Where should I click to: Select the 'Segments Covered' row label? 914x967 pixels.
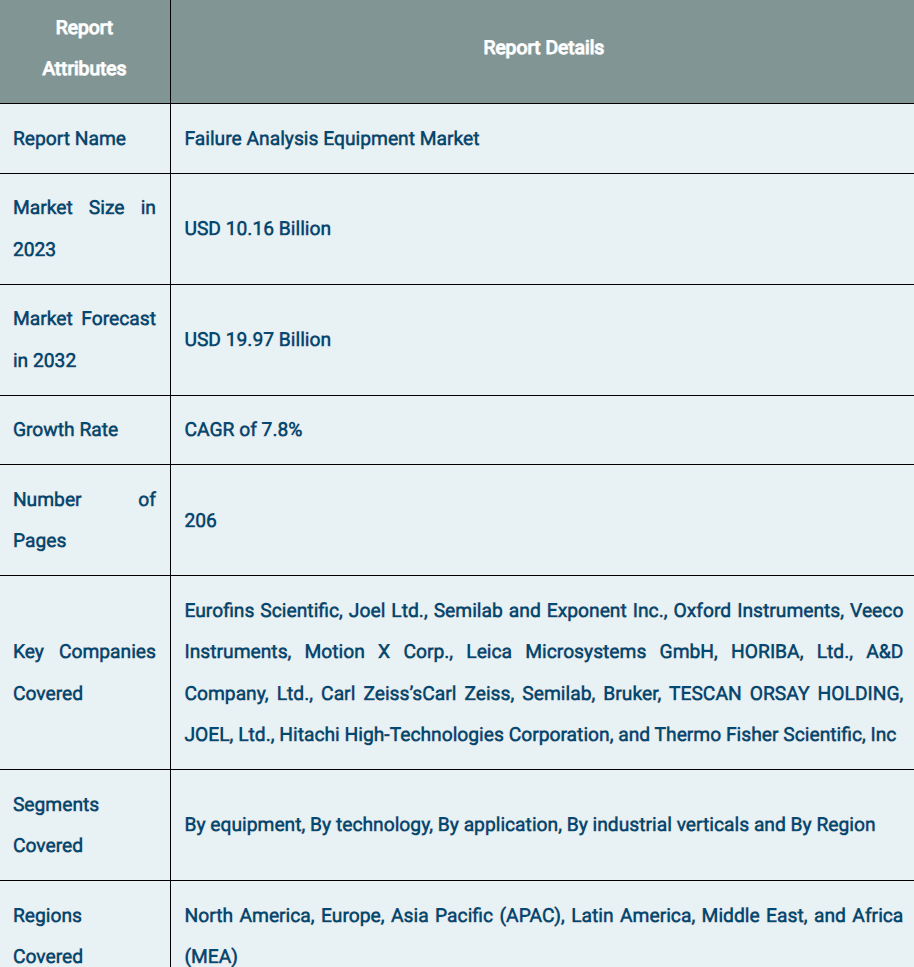coord(56,825)
